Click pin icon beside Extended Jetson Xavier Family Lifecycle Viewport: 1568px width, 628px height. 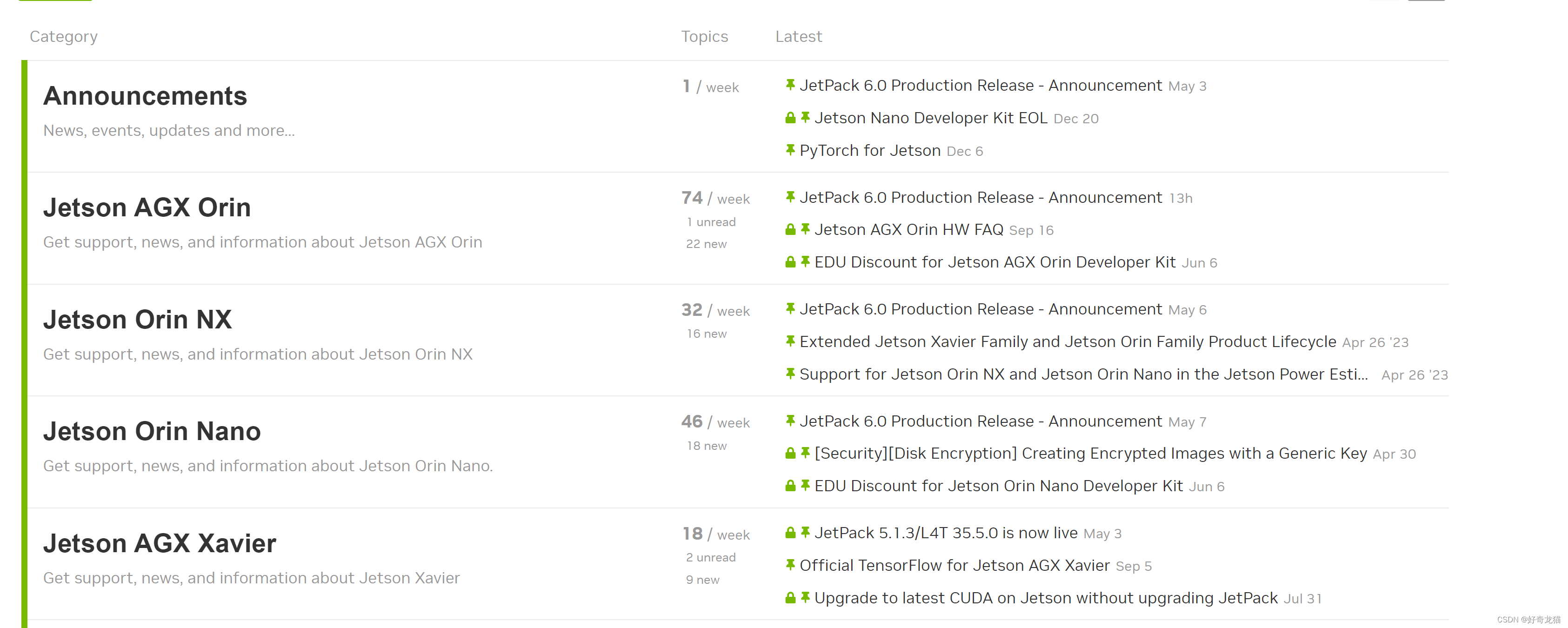click(x=790, y=341)
